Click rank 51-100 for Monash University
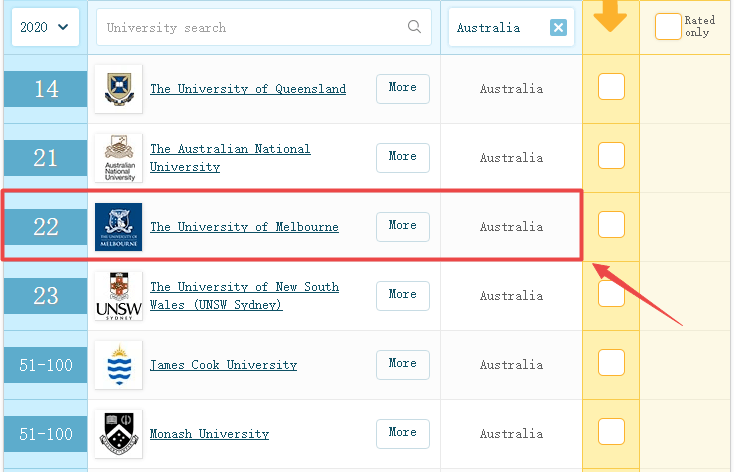Viewport: 734px width, 472px height. [45, 434]
